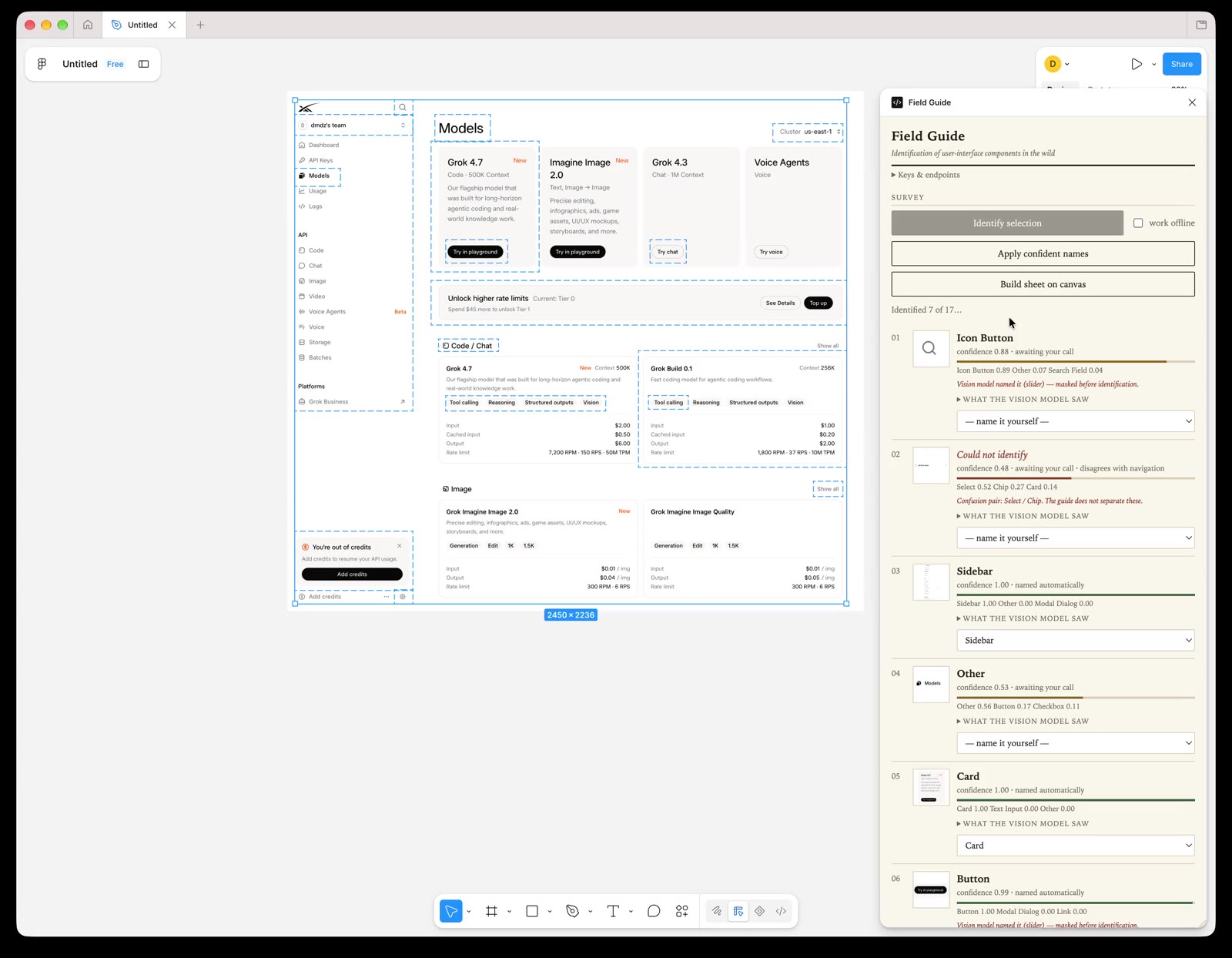
Task: Open the move tool options chevron
Action: click(469, 912)
